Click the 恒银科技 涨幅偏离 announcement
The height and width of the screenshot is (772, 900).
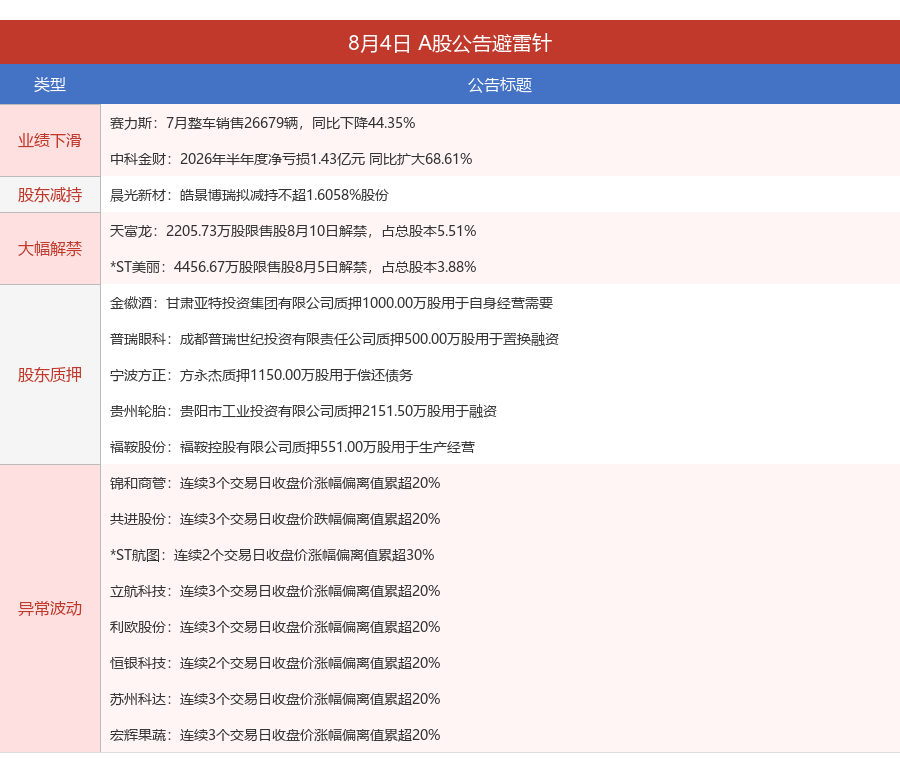[275, 663]
